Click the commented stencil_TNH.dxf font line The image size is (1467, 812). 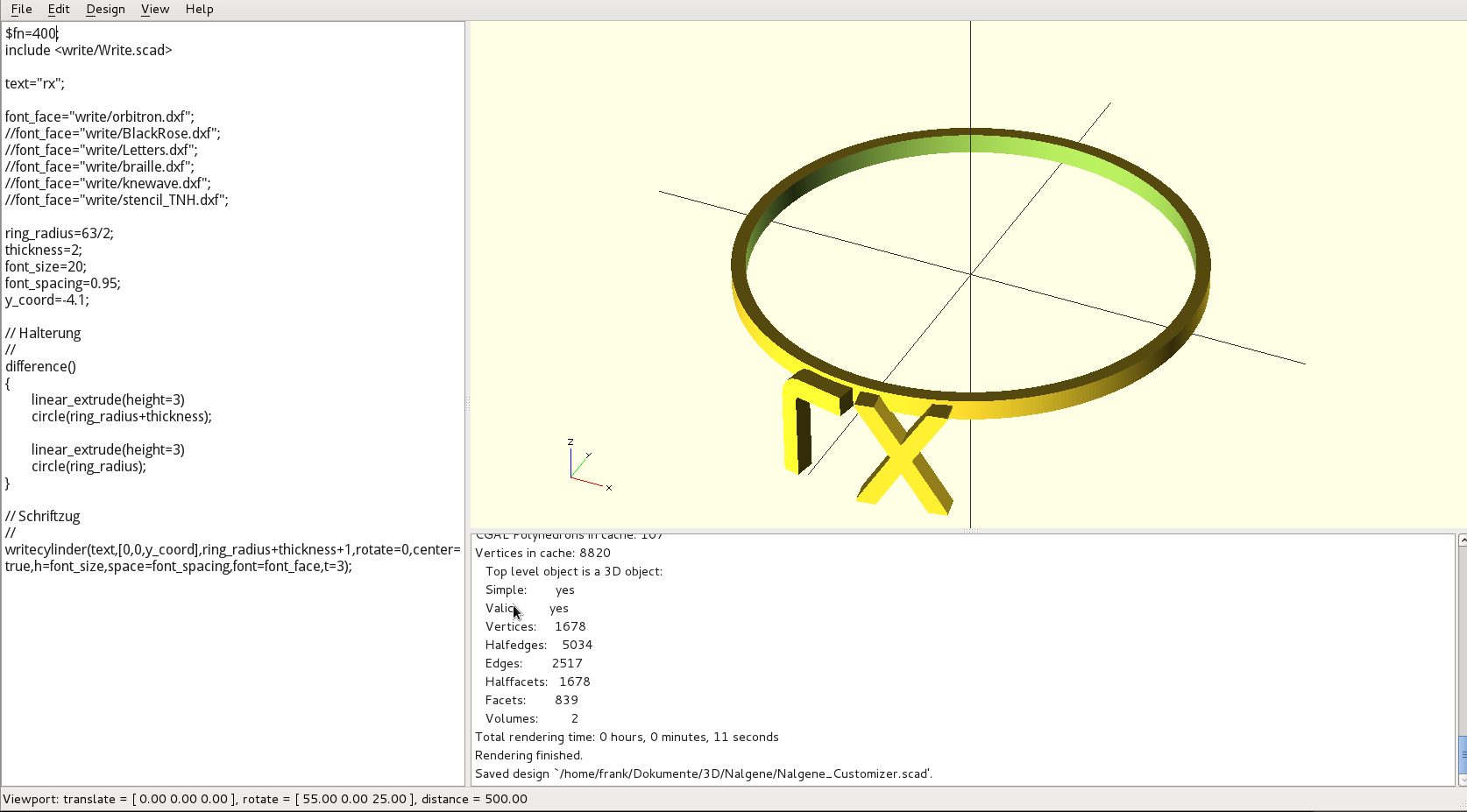coord(117,200)
